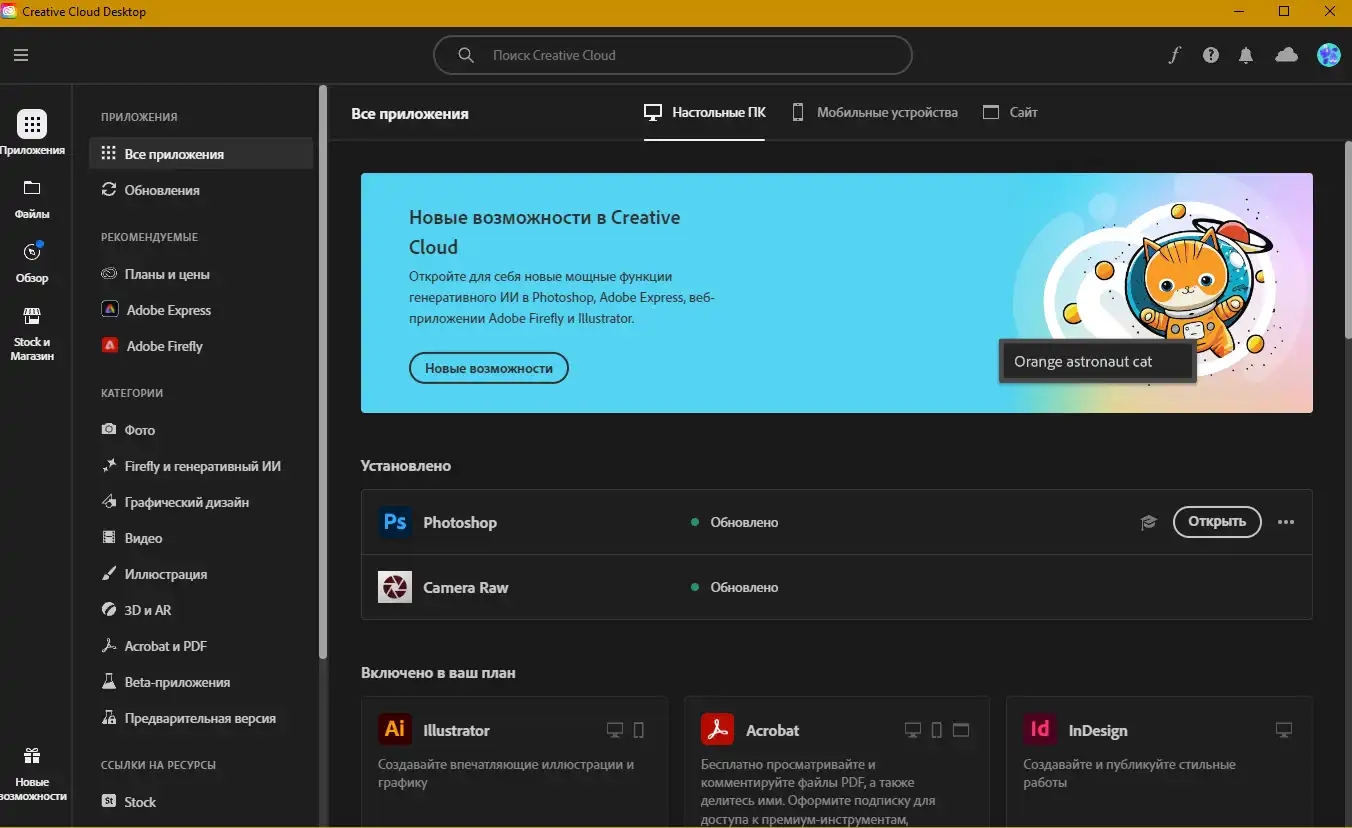Click the Illustrator Ai icon
Viewport: 1352px width, 828px height.
(395, 730)
